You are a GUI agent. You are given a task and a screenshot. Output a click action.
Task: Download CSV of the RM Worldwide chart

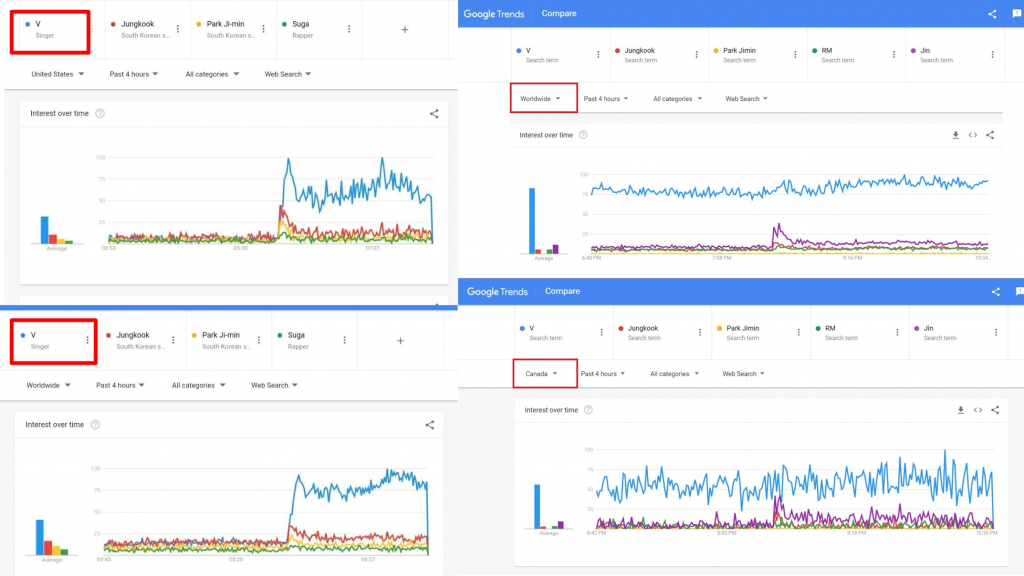pyautogui.click(x=955, y=135)
